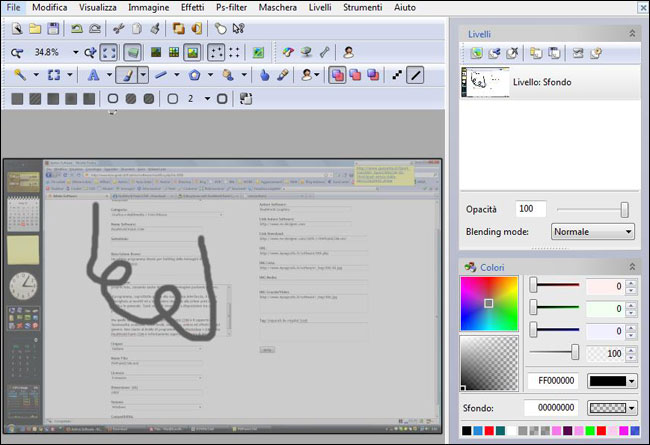Open the foreground black color button
Viewport: 650px width, 445px height.
click(x=612, y=381)
